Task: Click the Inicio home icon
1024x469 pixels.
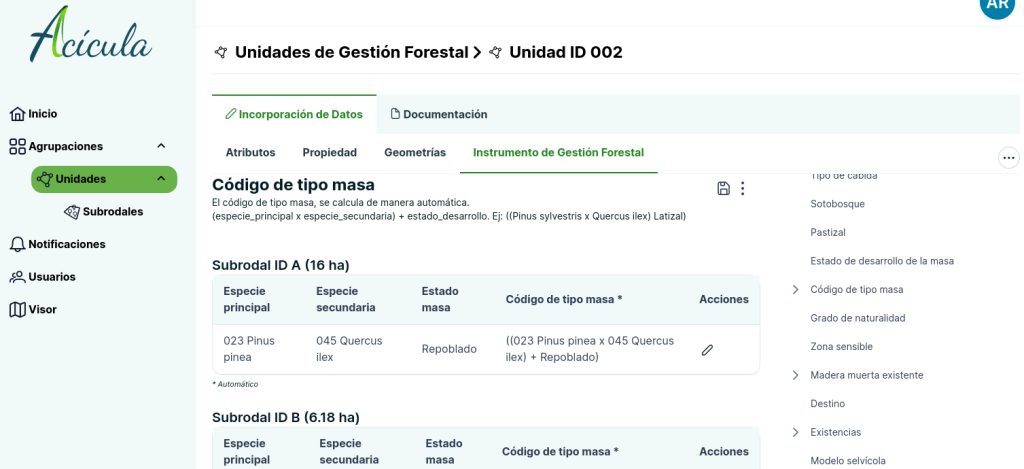Action: 17,114
